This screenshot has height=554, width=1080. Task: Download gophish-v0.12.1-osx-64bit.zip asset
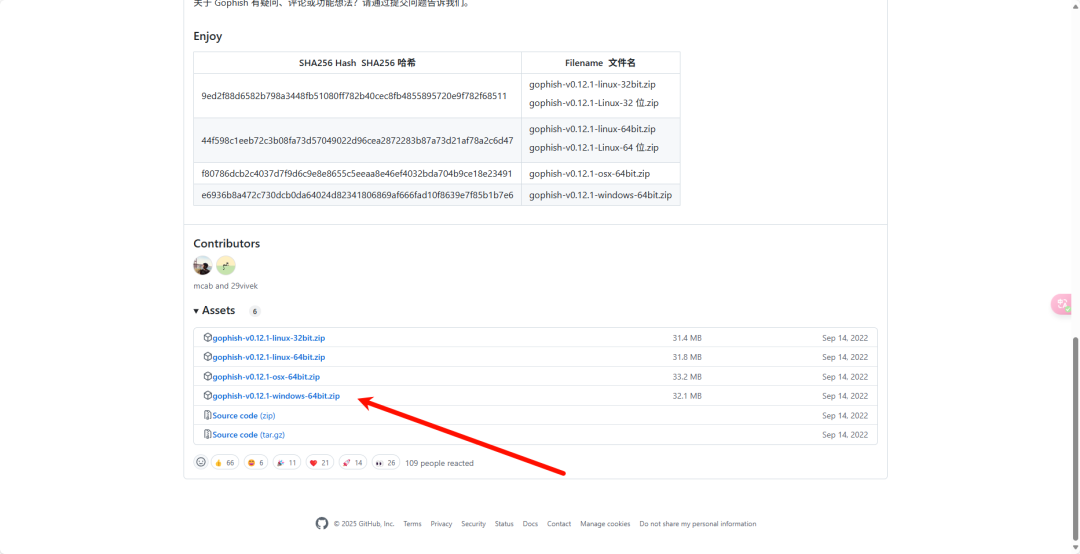266,376
